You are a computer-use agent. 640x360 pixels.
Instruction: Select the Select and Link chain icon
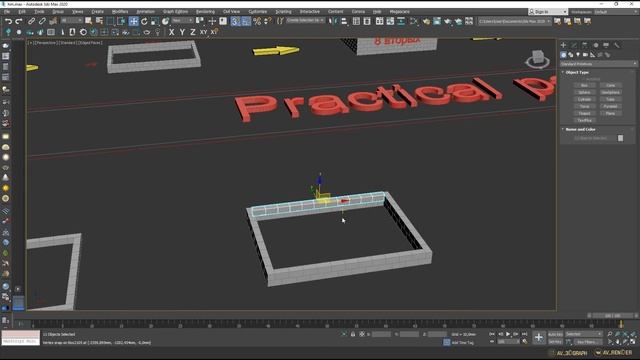[x=31, y=21]
